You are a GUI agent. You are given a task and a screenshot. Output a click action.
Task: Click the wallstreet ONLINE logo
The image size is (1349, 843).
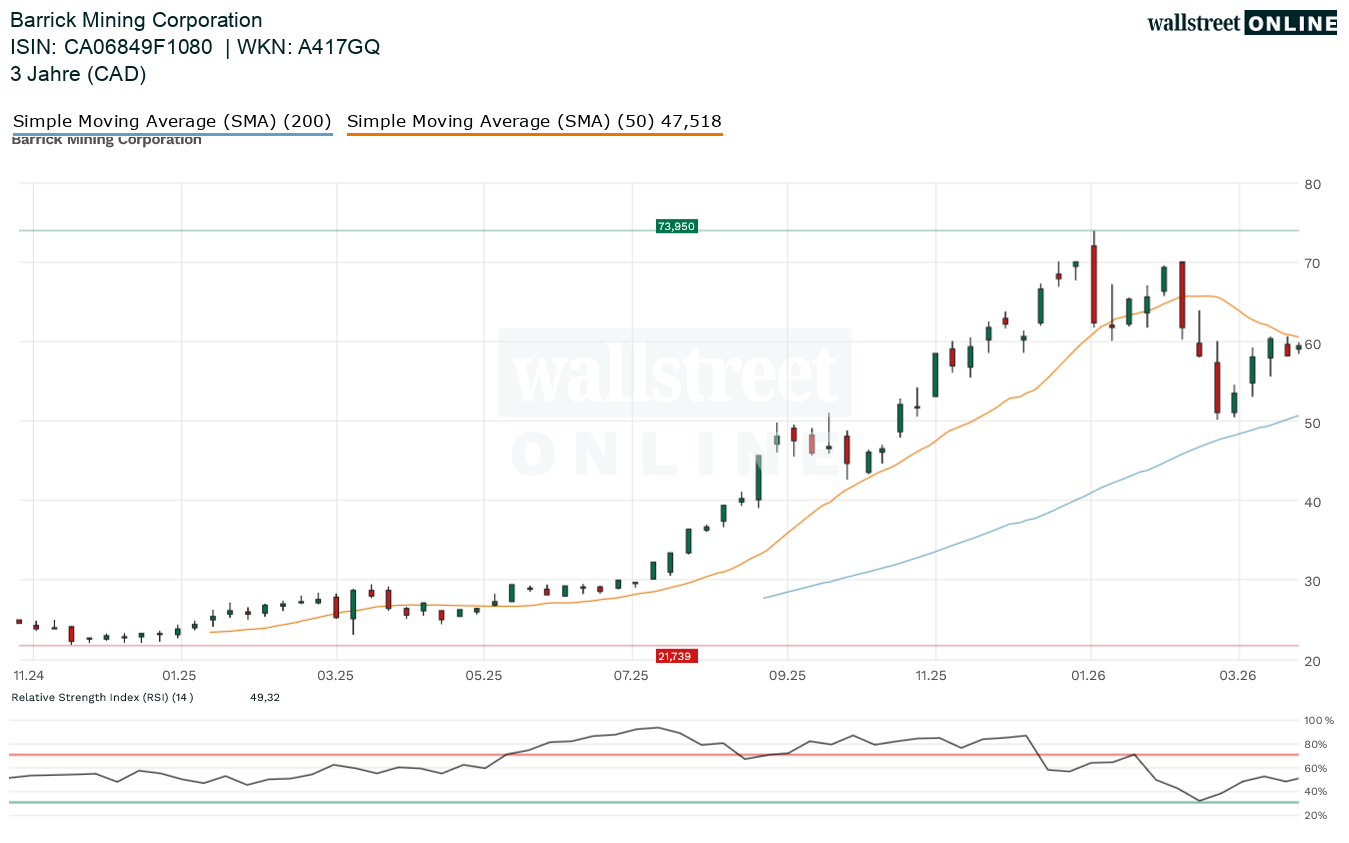click(1241, 23)
